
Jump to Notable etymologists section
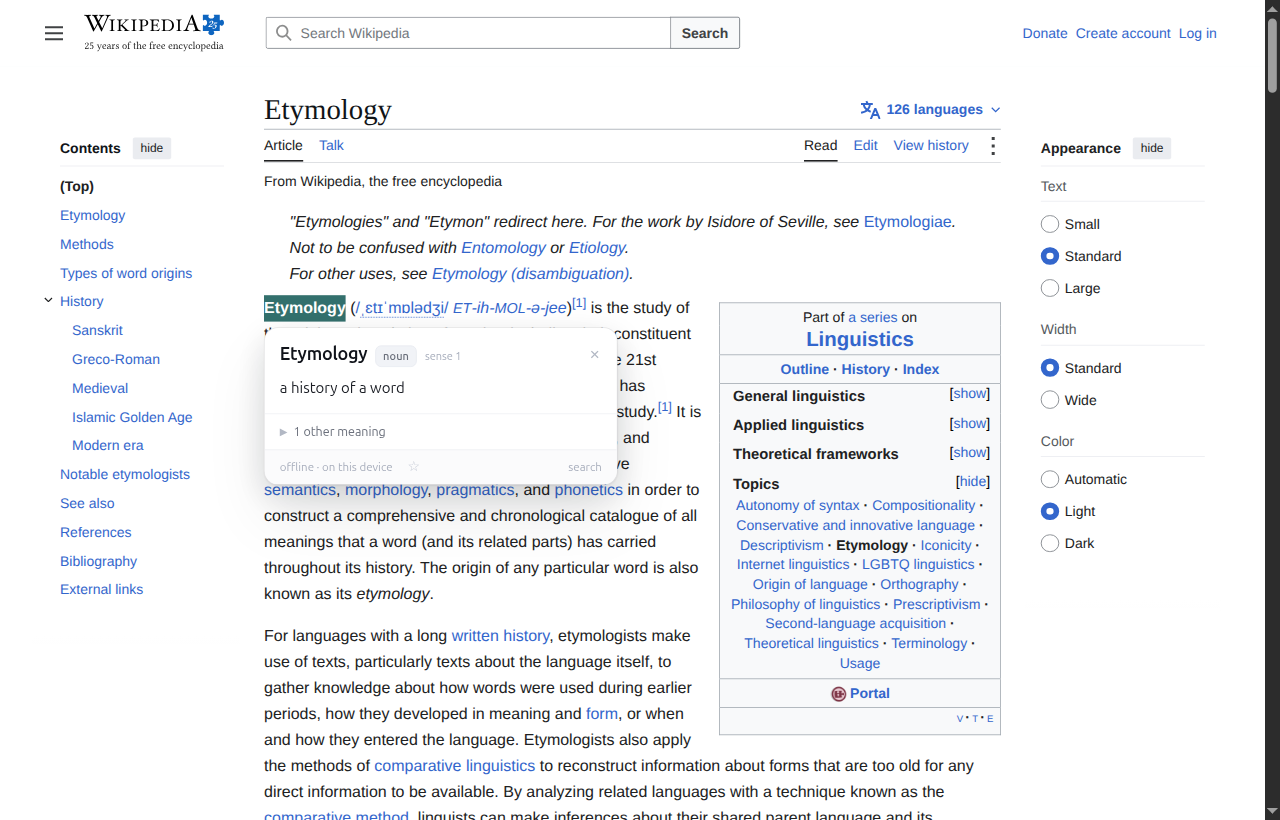[125, 475]
